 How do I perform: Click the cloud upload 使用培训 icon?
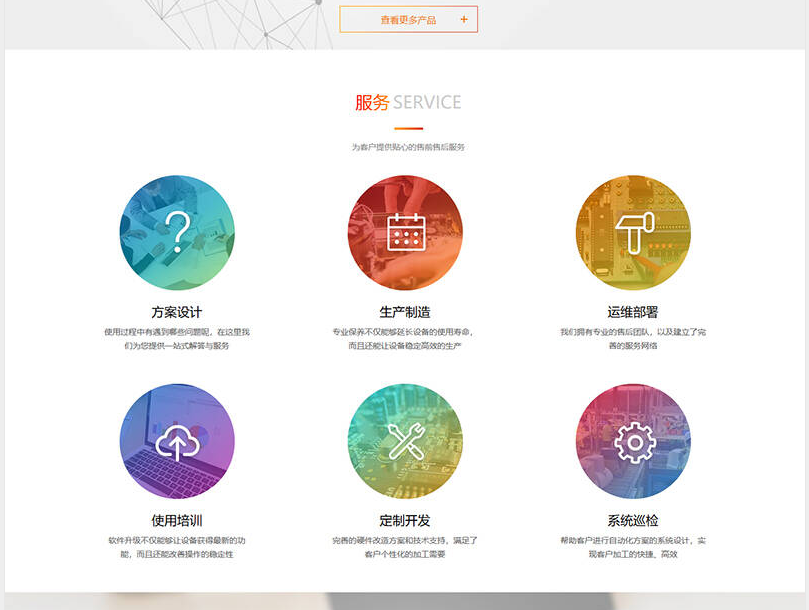[177, 441]
